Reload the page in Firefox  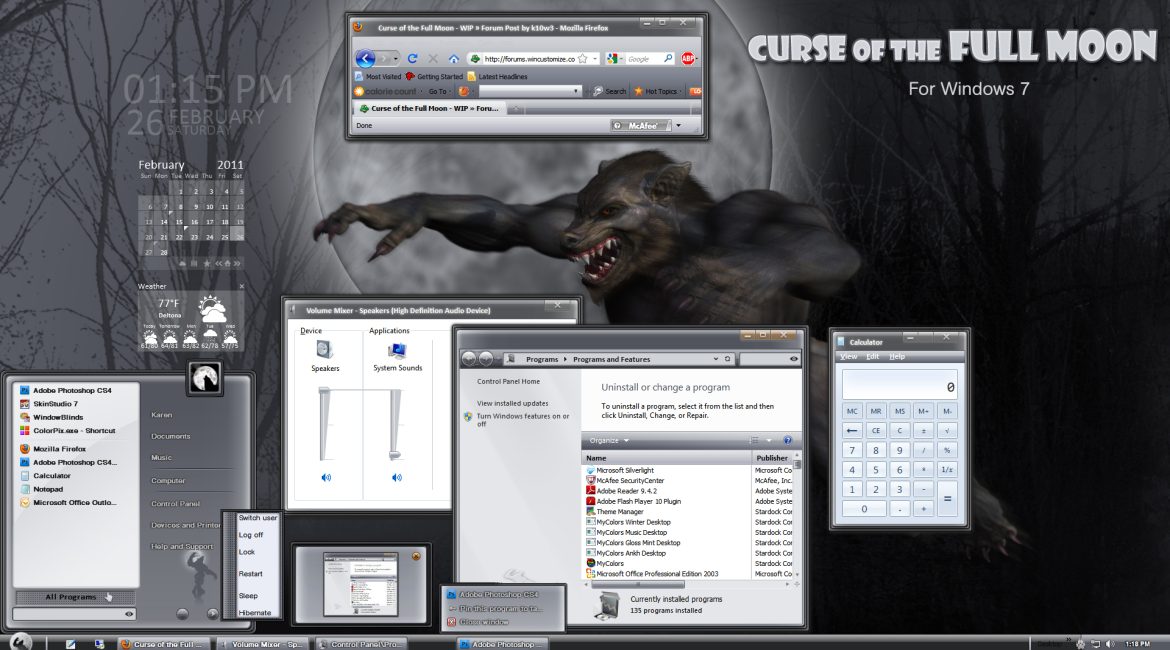412,58
